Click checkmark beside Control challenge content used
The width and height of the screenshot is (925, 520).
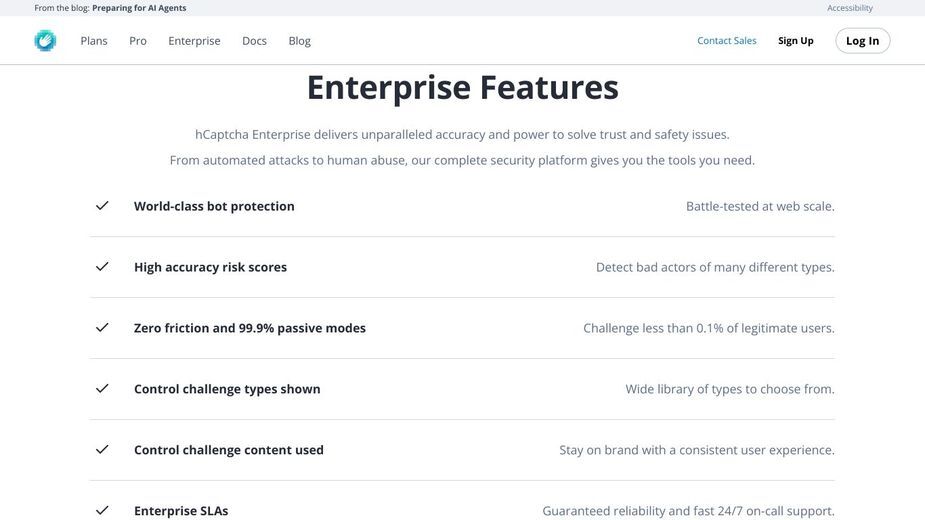[102, 449]
